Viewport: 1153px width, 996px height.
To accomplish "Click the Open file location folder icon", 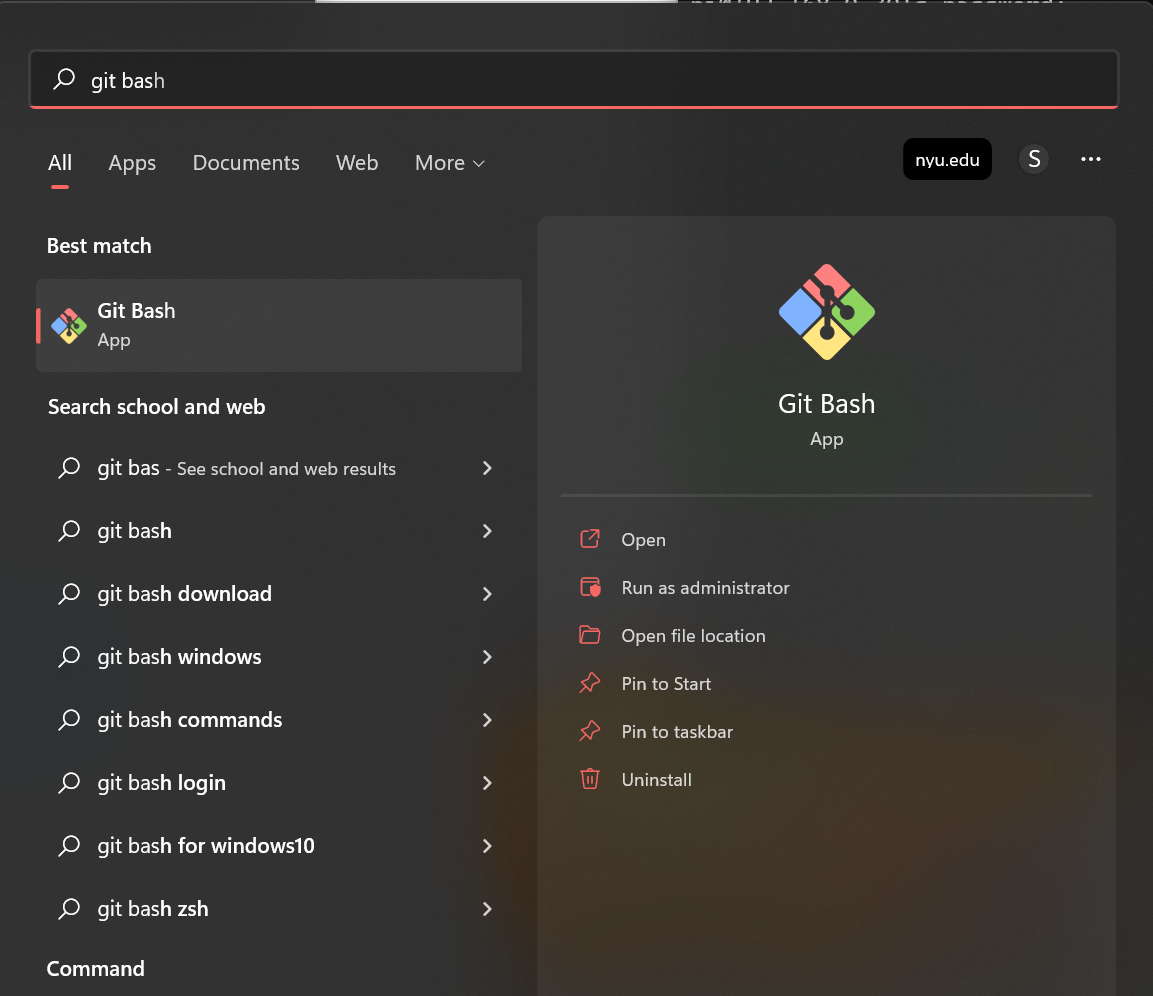I will [590, 635].
